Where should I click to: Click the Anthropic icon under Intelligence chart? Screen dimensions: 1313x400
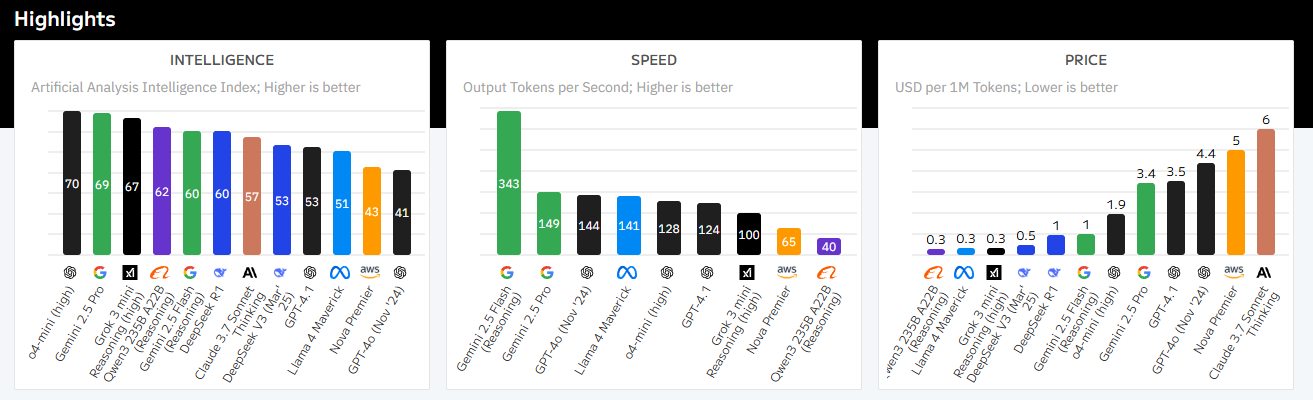pyautogui.click(x=252, y=272)
